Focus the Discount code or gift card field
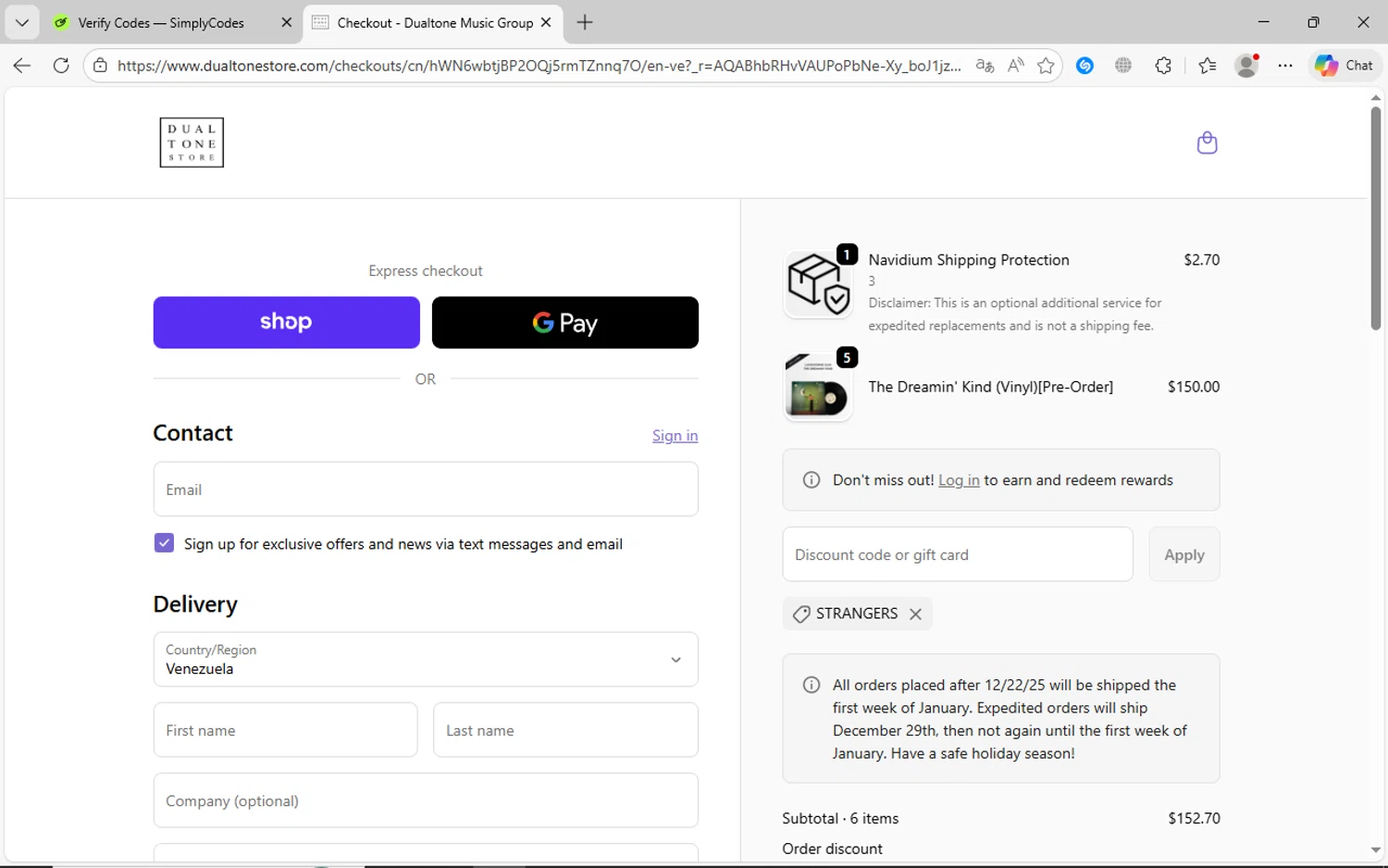Image resolution: width=1388 pixels, height=868 pixels. (958, 554)
